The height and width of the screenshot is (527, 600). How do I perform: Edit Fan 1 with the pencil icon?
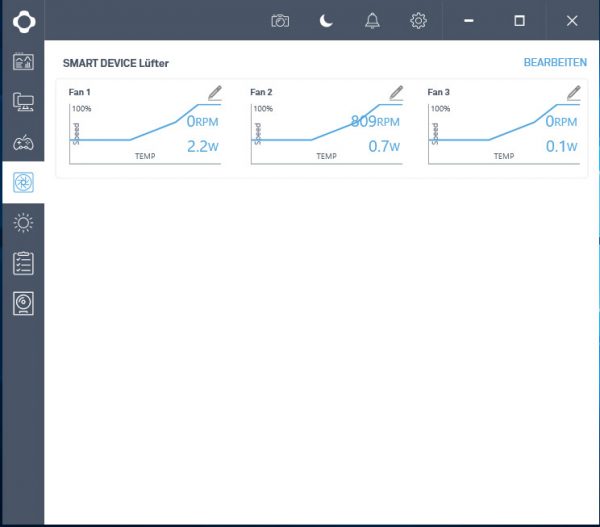[x=215, y=93]
